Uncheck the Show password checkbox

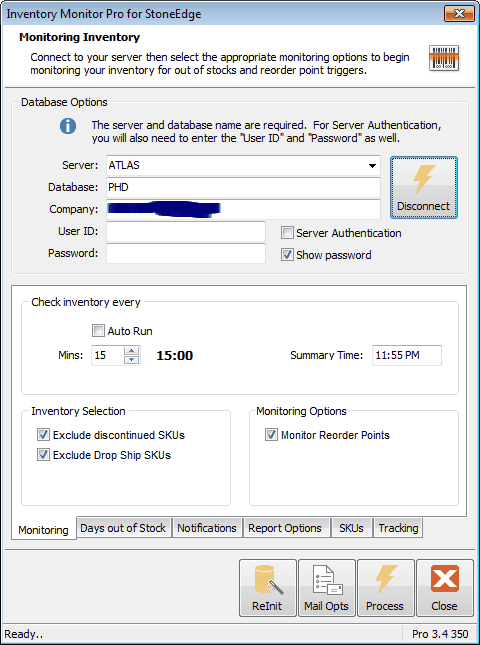287,255
